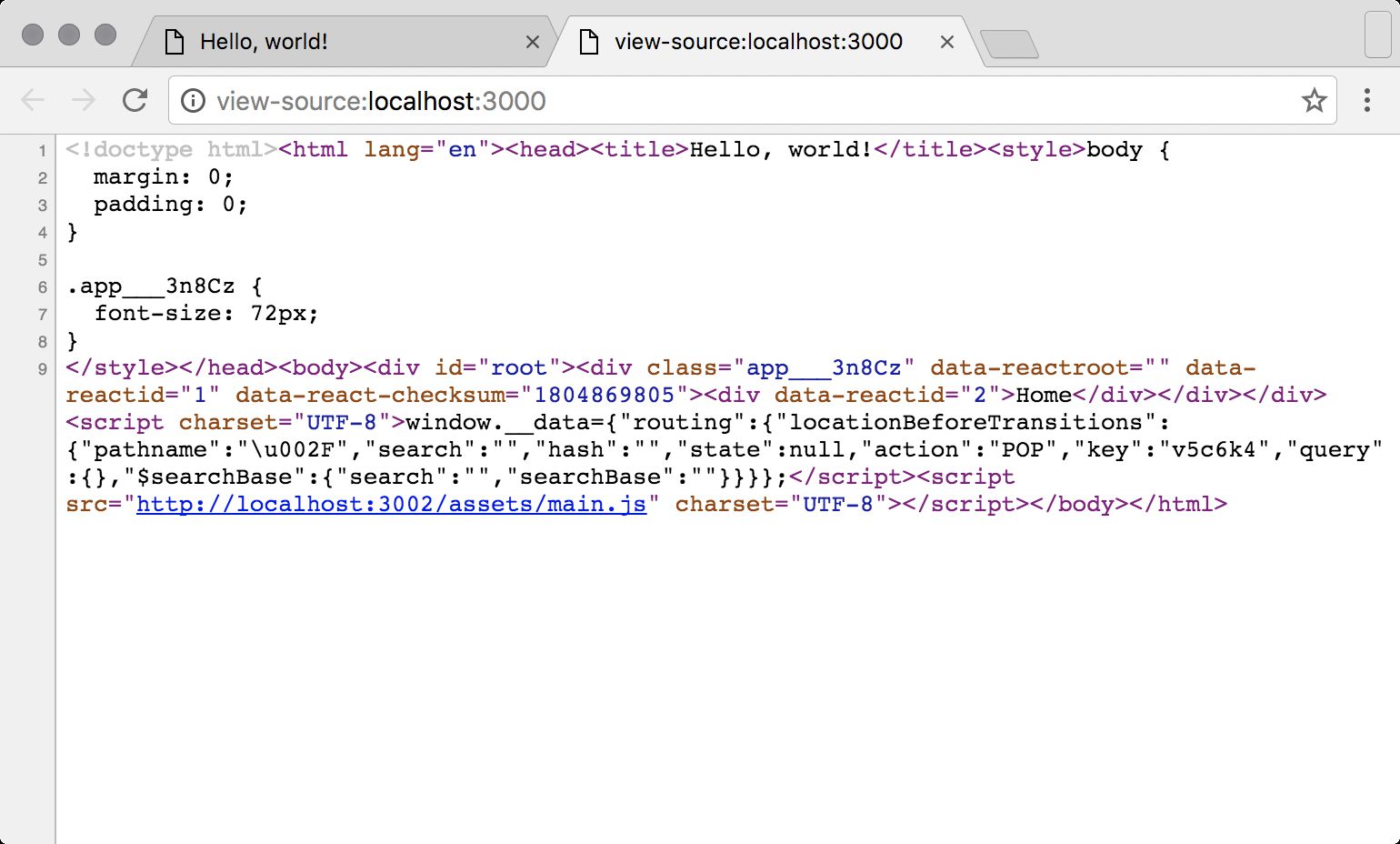This screenshot has height=844, width=1400.
Task: Click the page icon on view-source tab
Action: point(589,42)
